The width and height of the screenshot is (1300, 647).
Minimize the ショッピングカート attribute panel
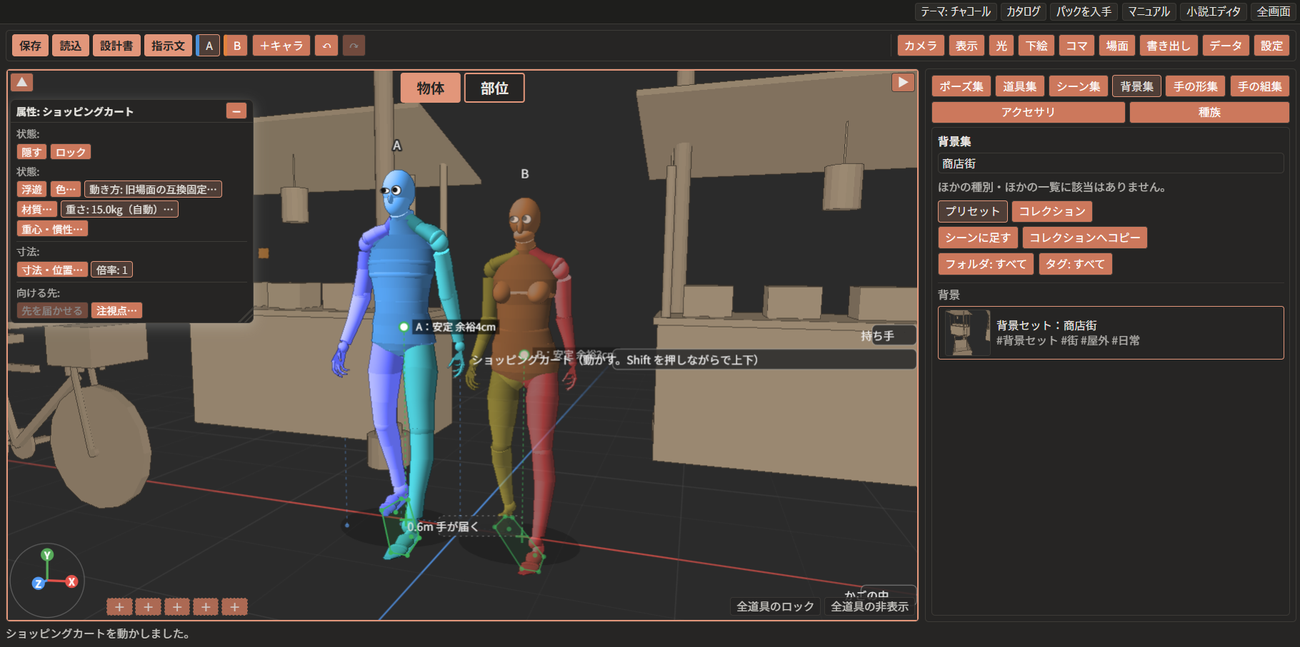pos(236,111)
